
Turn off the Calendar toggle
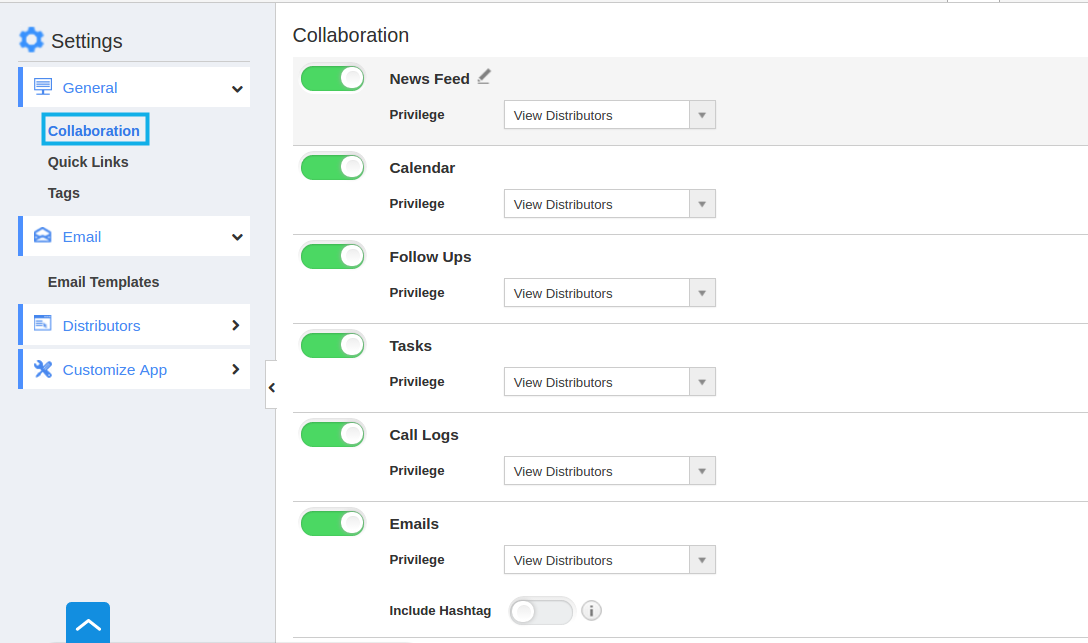pyautogui.click(x=332, y=167)
